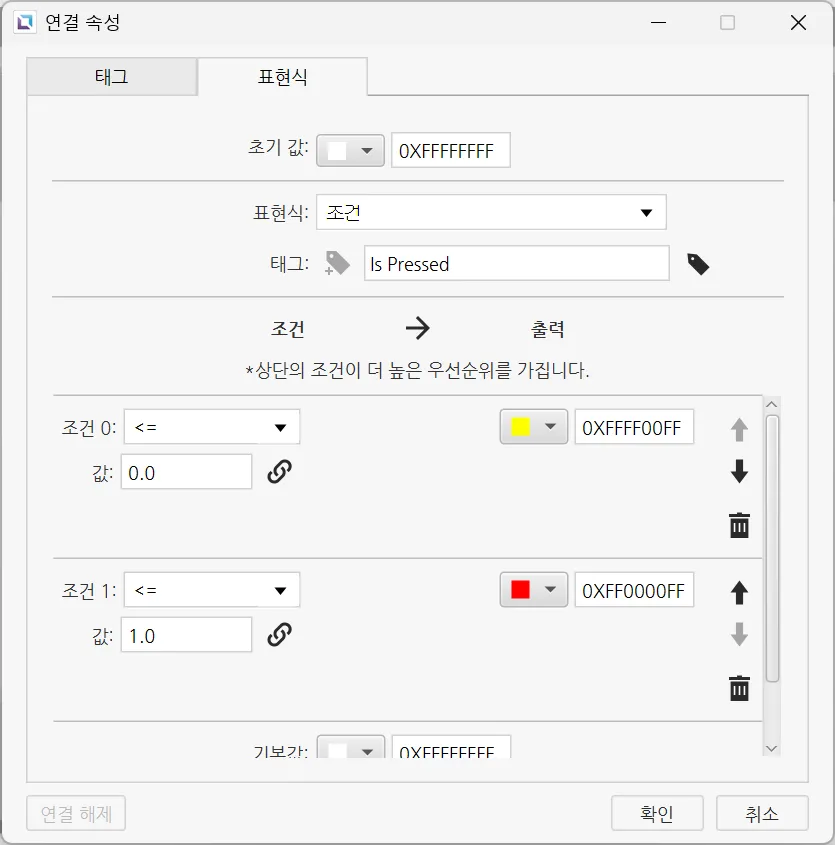
Task: Click the 확인 button
Action: [x=657, y=814]
